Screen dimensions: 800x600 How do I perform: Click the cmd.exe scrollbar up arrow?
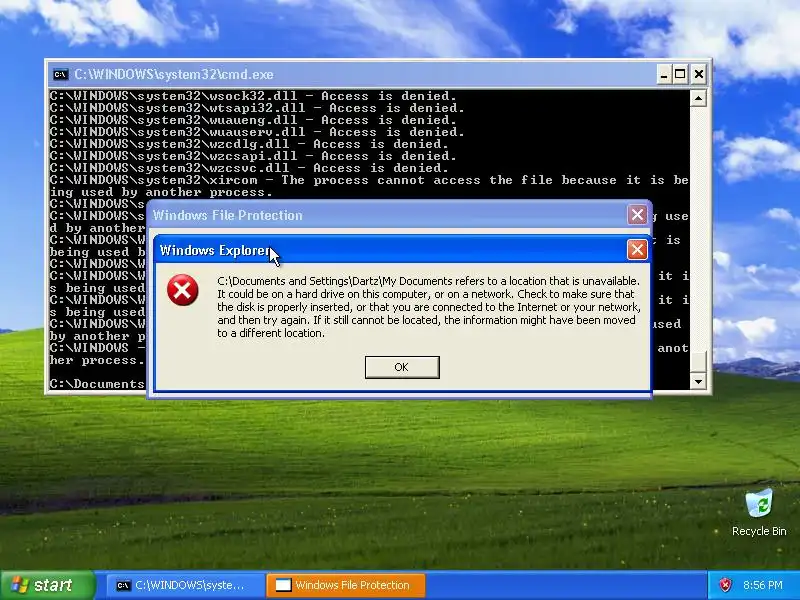[x=698, y=97]
